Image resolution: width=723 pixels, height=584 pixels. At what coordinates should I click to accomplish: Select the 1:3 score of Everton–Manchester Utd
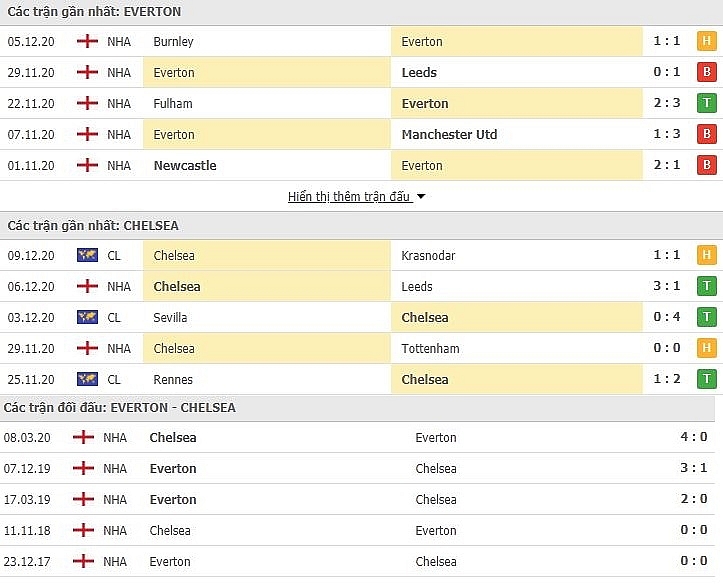coord(667,134)
